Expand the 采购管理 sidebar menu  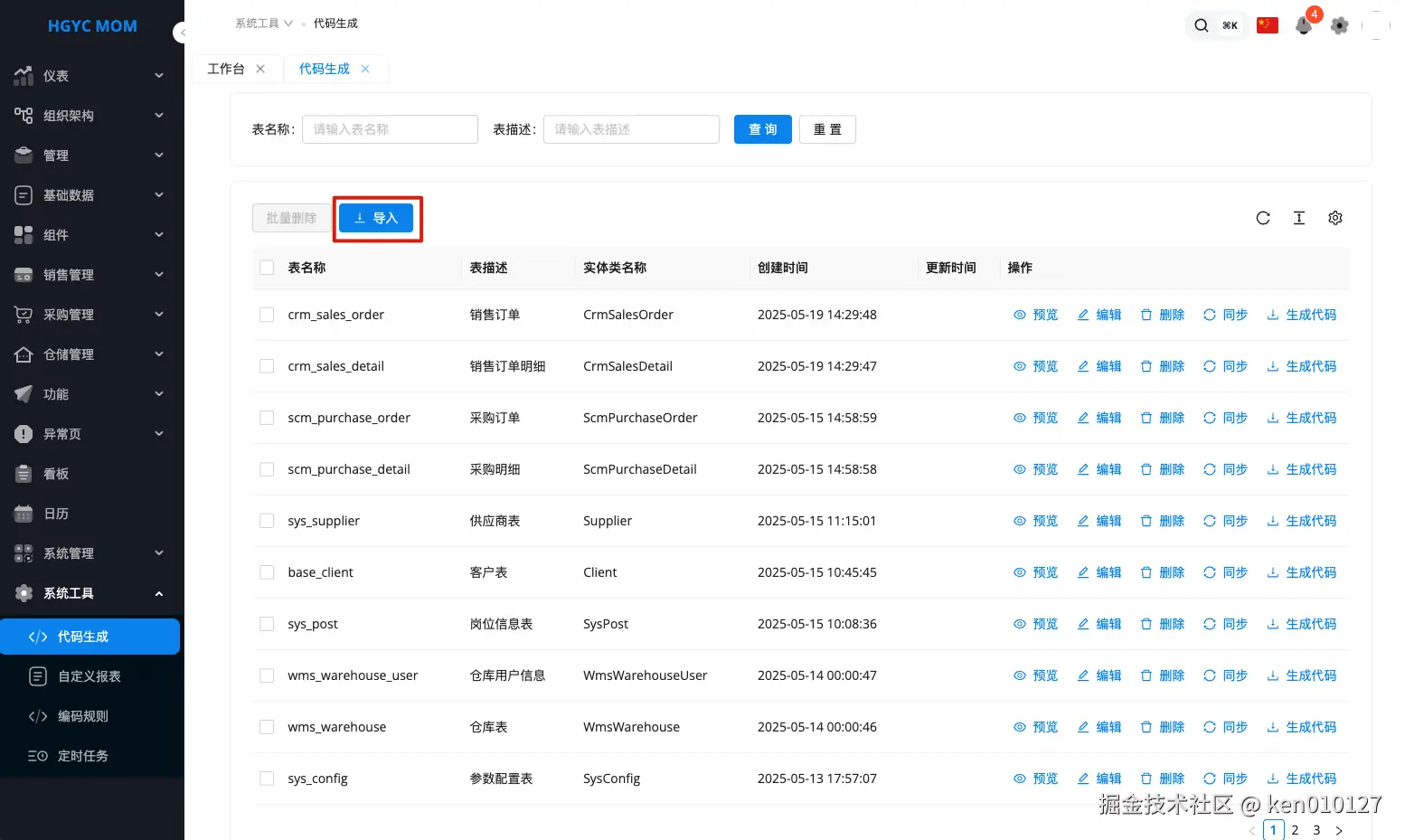point(90,315)
